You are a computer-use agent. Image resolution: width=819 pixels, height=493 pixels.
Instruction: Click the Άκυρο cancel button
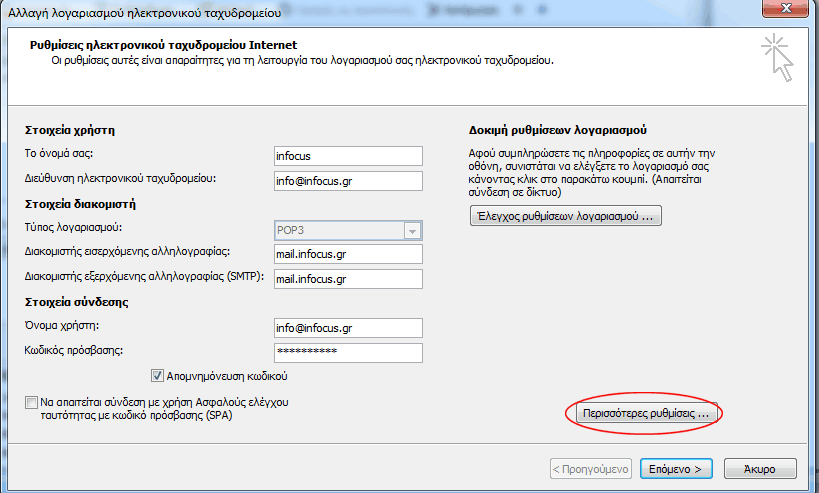pos(760,469)
